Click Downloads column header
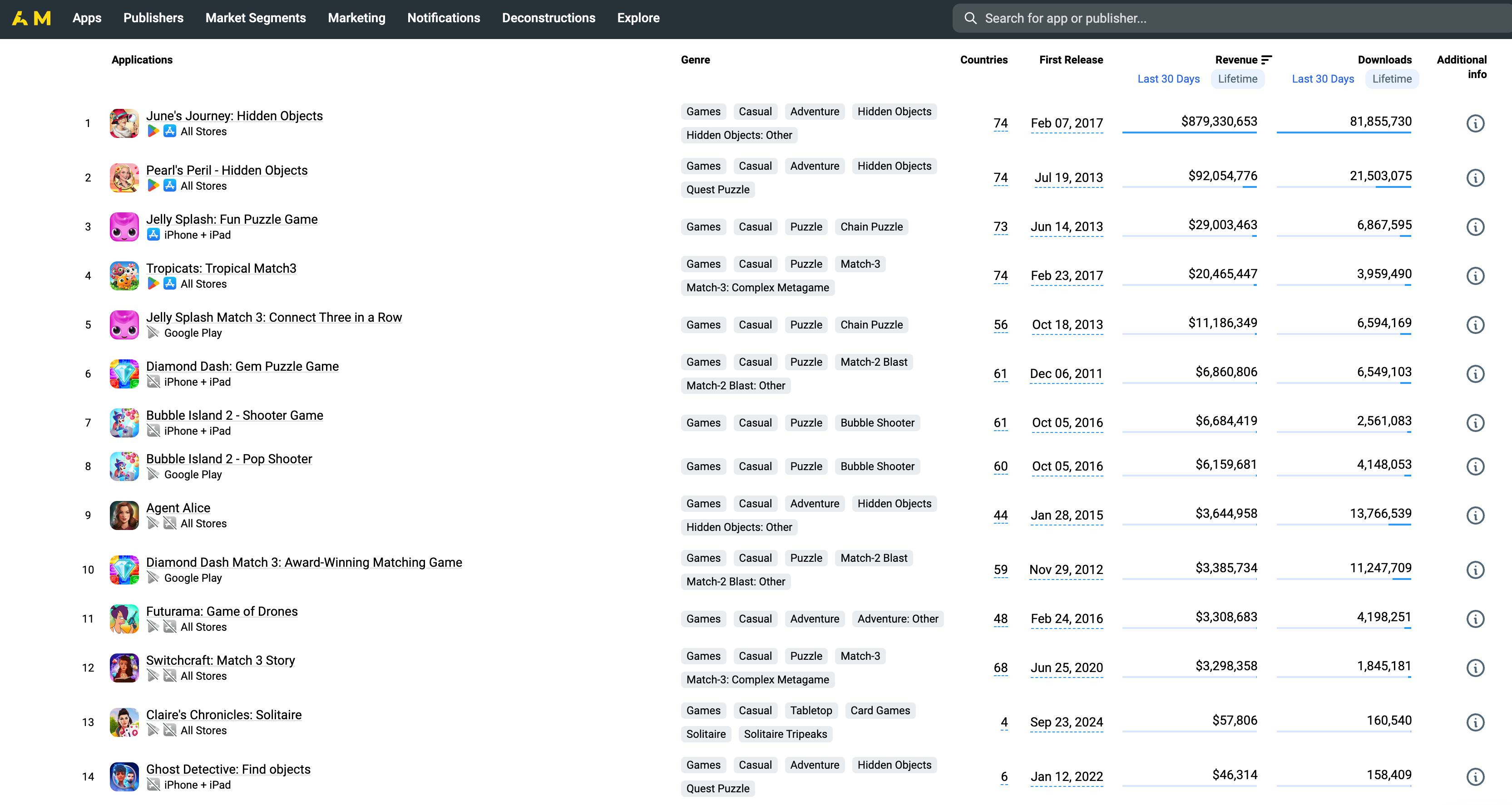Image resolution: width=1512 pixels, height=805 pixels. [1384, 60]
